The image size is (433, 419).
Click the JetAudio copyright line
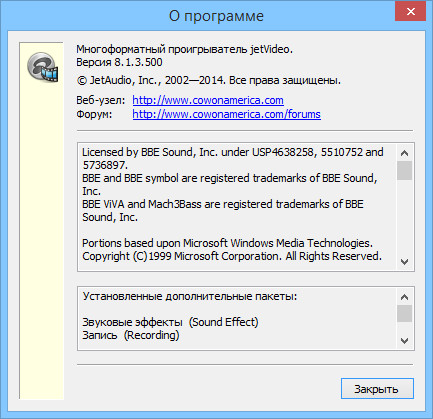[x=209, y=80]
